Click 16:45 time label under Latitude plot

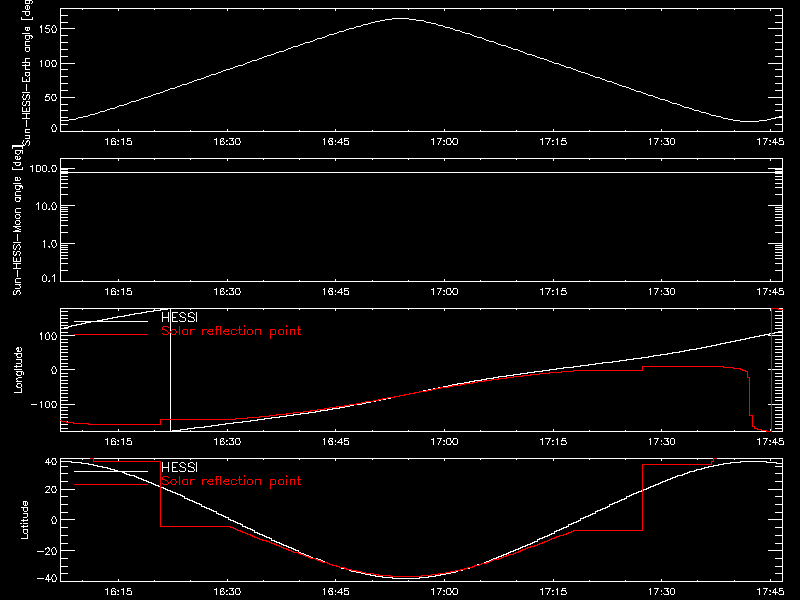click(336, 592)
